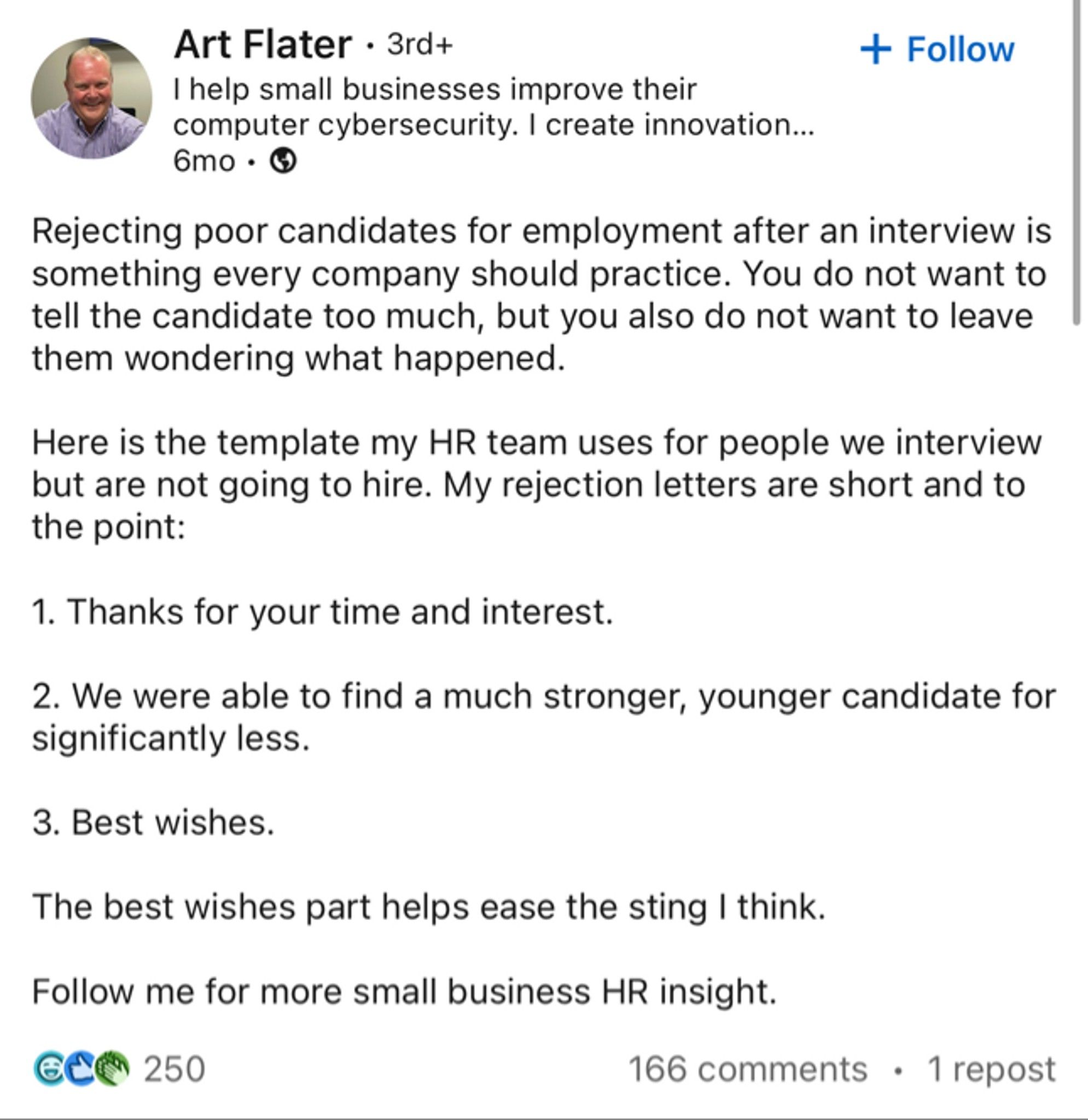1088x1120 pixels.
Task: Click the 6mo post timestamp
Action: click(x=204, y=161)
